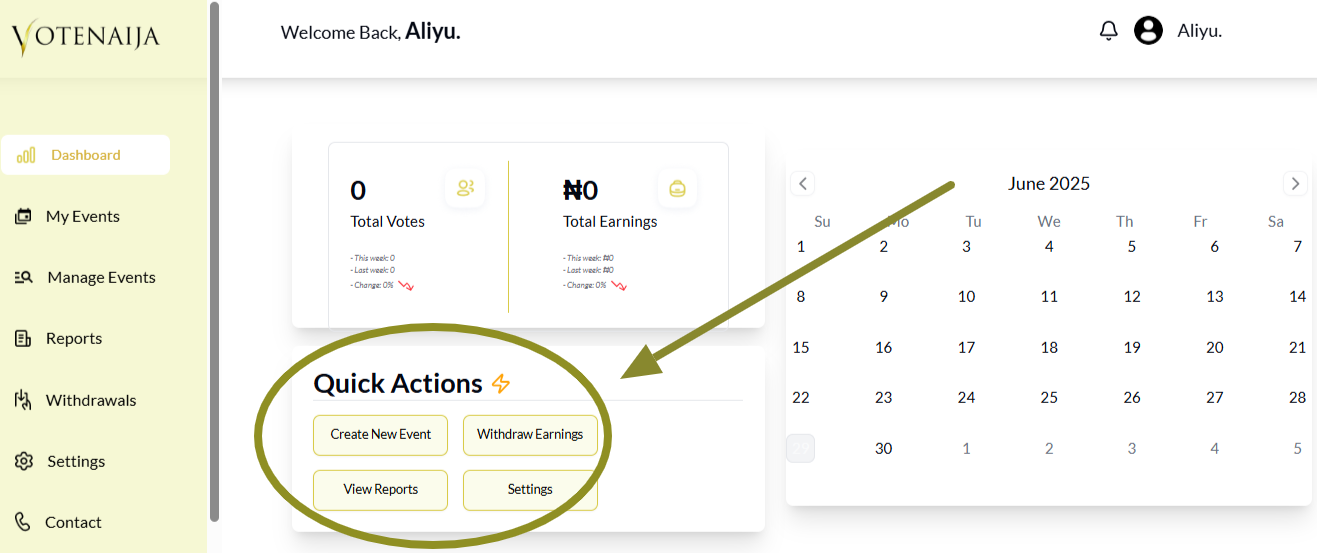Click the Create New Event button
1317x553 pixels.
pyautogui.click(x=381, y=435)
